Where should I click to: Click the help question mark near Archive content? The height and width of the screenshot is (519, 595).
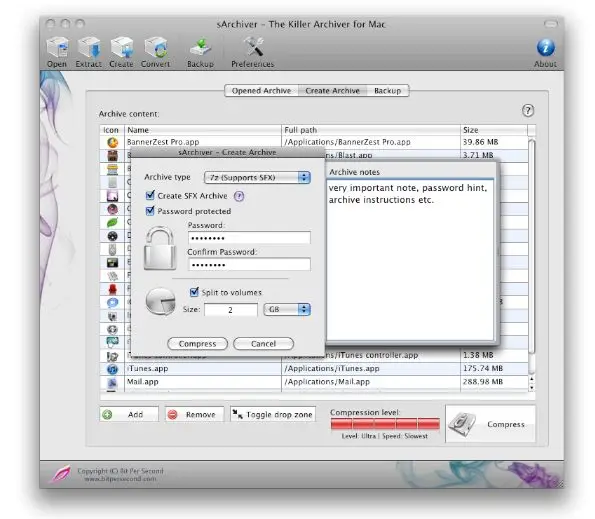(528, 111)
